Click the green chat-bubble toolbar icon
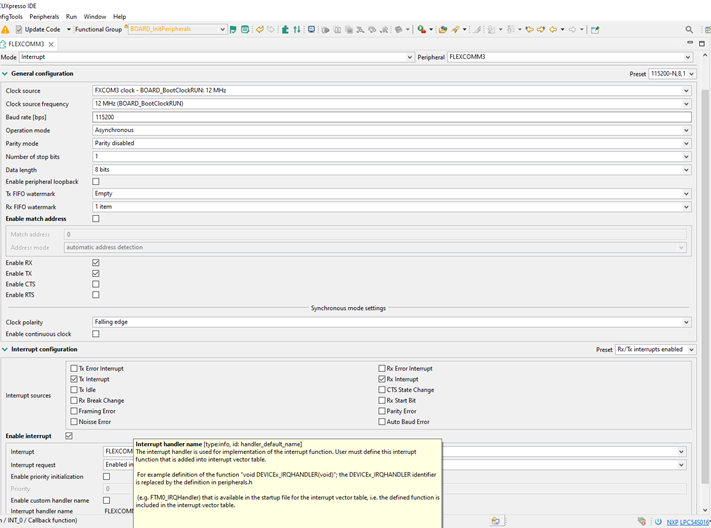Screen dimensions: 711x528 click(245, 29)
